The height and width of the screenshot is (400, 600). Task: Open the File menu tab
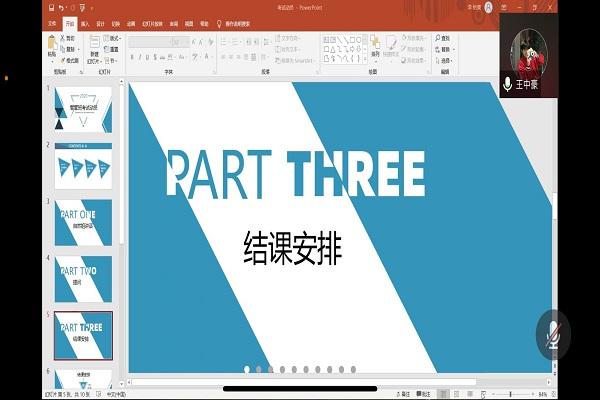(53, 22)
